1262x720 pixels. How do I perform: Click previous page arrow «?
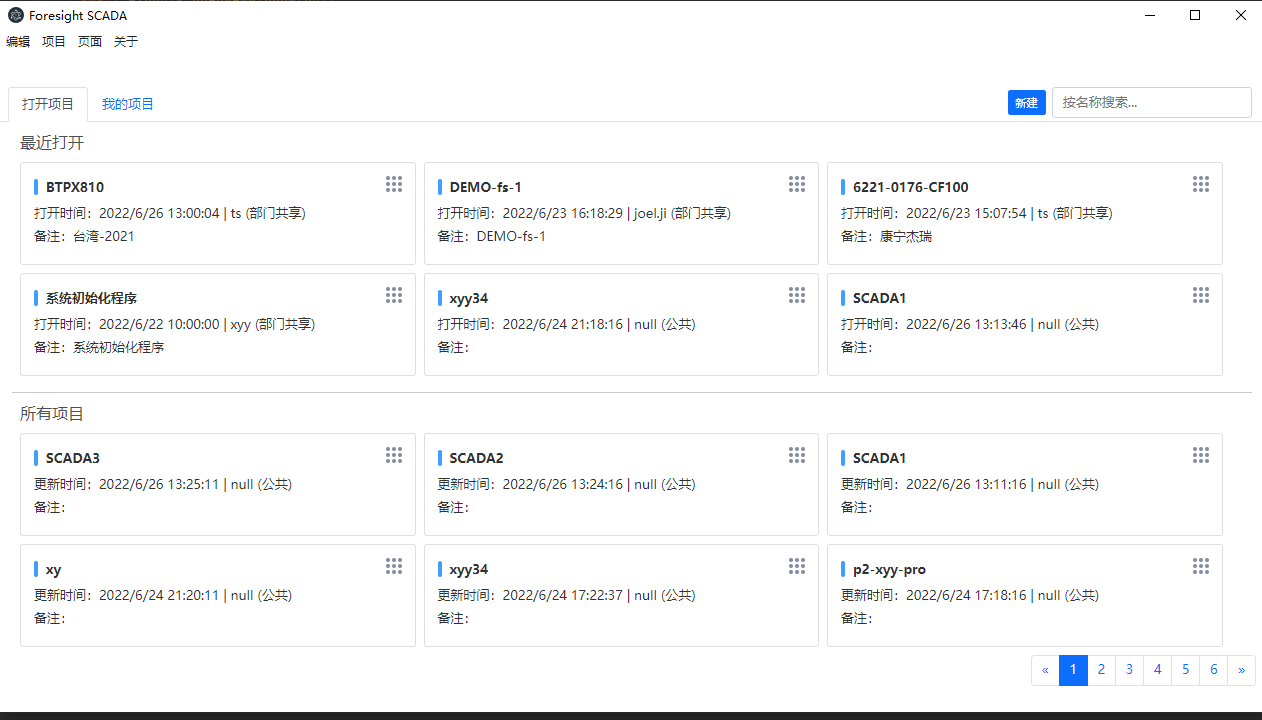tap(1045, 670)
